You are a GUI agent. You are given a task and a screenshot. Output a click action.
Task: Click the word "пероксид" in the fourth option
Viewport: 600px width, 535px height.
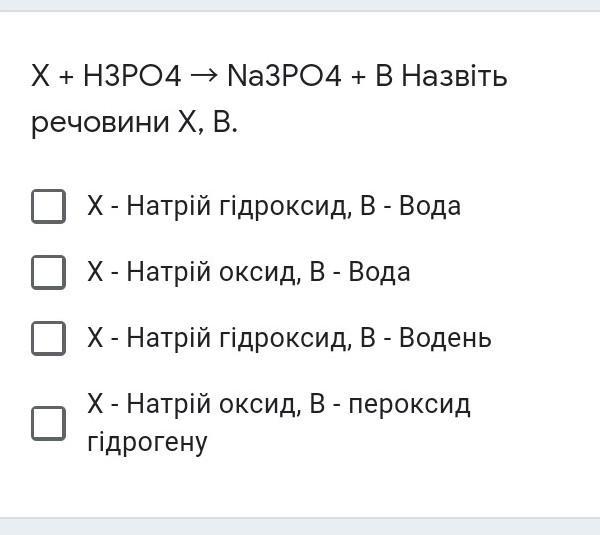[414, 405]
